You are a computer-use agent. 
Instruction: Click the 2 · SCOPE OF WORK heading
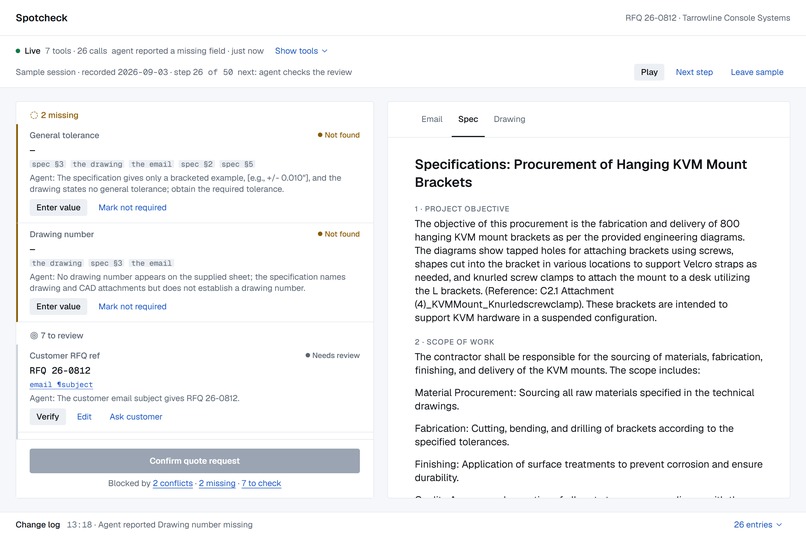click(454, 342)
